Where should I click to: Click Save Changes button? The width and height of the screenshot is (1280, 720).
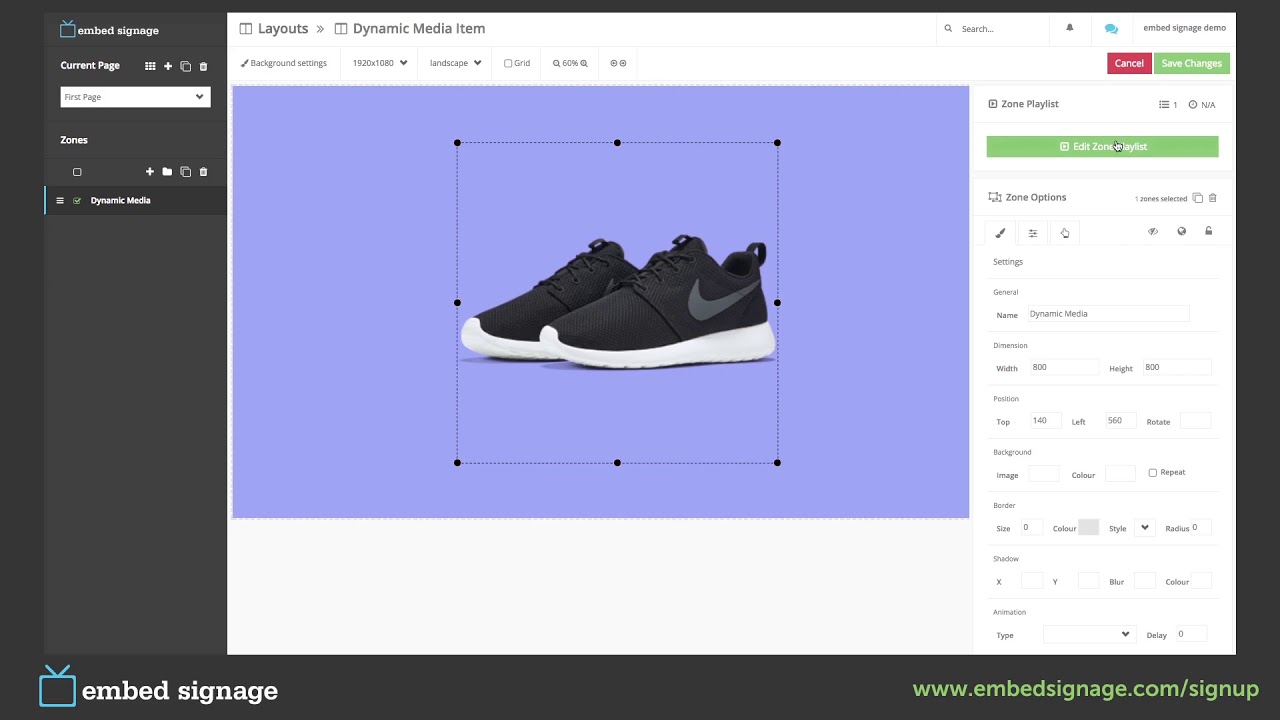[x=1192, y=63]
